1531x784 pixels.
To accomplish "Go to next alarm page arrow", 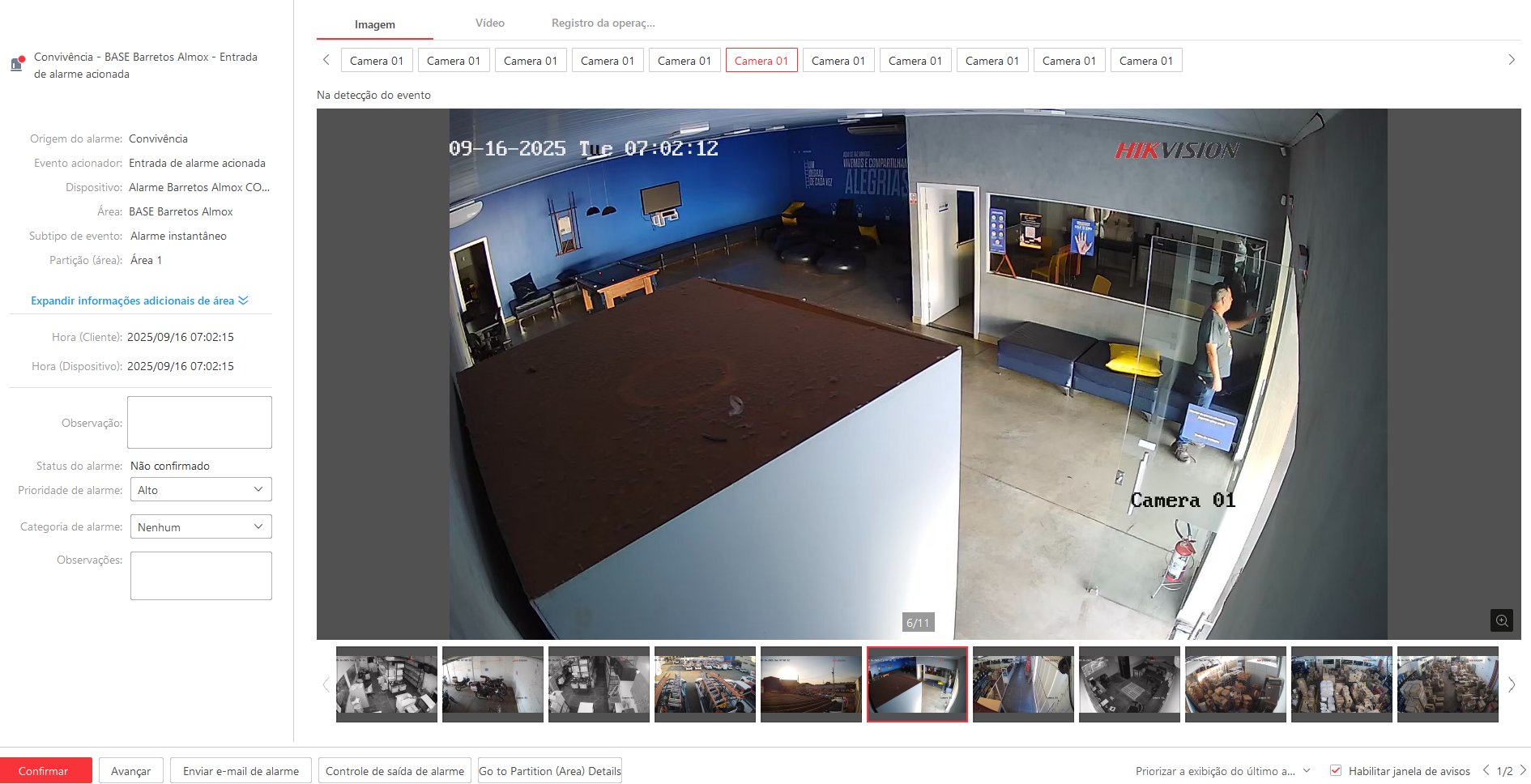I will point(1523,770).
